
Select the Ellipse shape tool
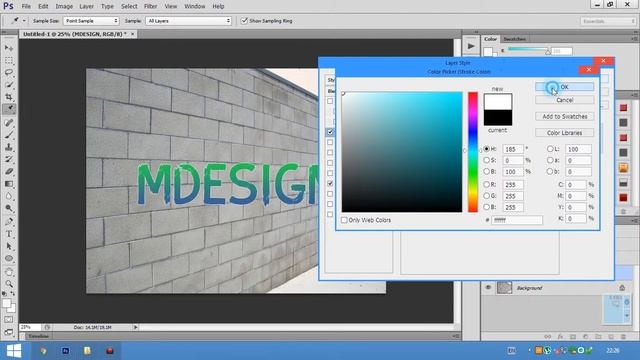pyautogui.click(x=9, y=258)
